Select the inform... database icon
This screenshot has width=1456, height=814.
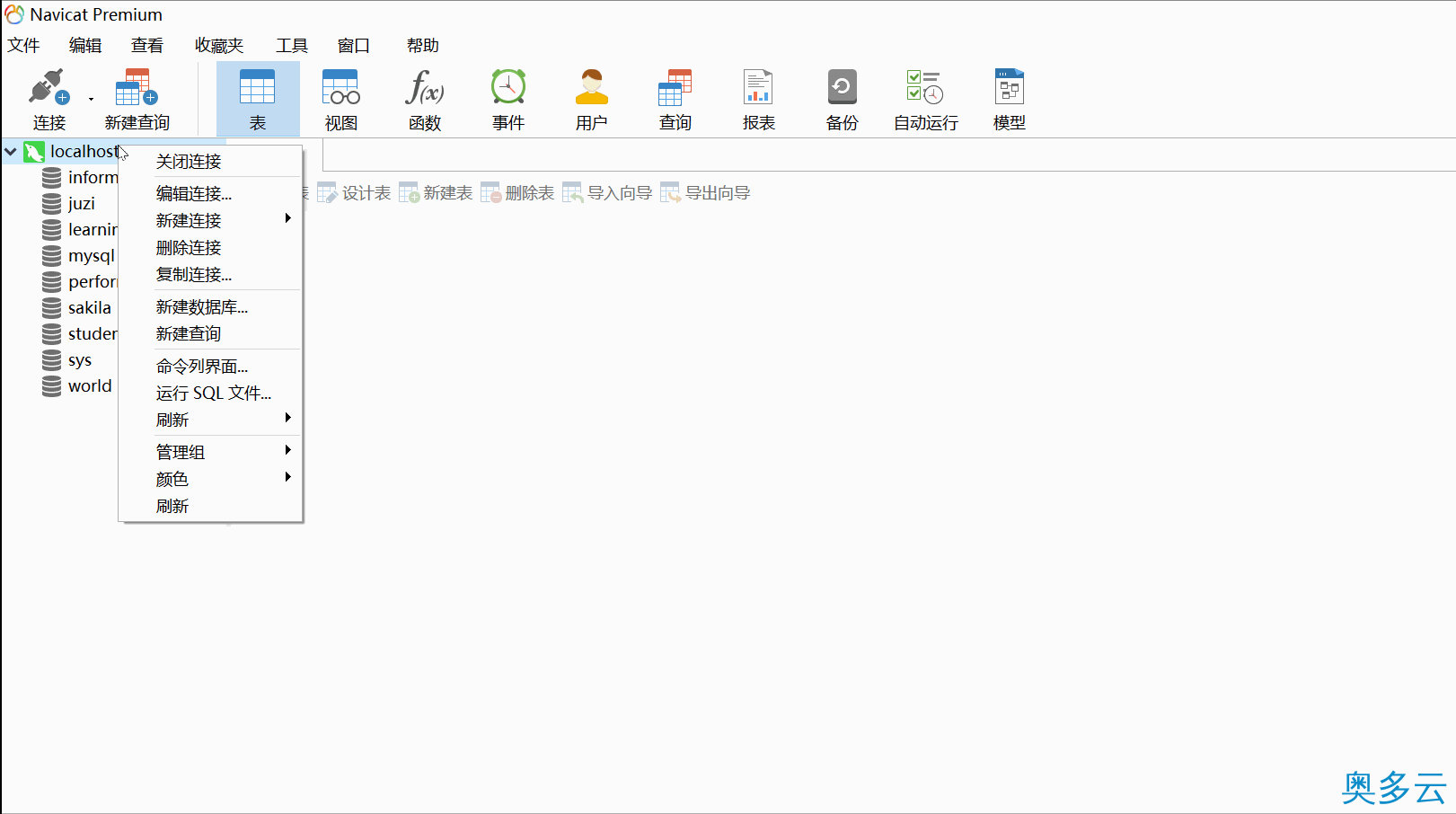pos(52,178)
